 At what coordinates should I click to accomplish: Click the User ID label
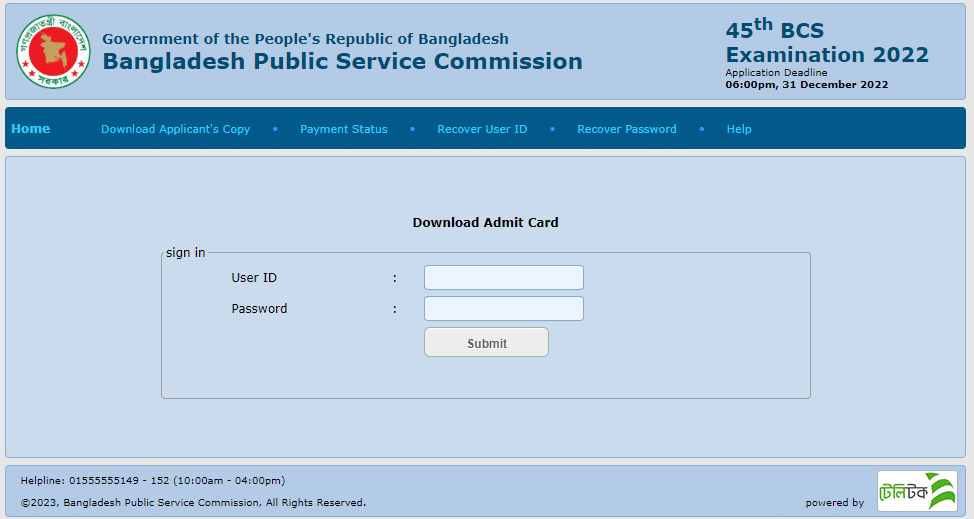point(254,278)
